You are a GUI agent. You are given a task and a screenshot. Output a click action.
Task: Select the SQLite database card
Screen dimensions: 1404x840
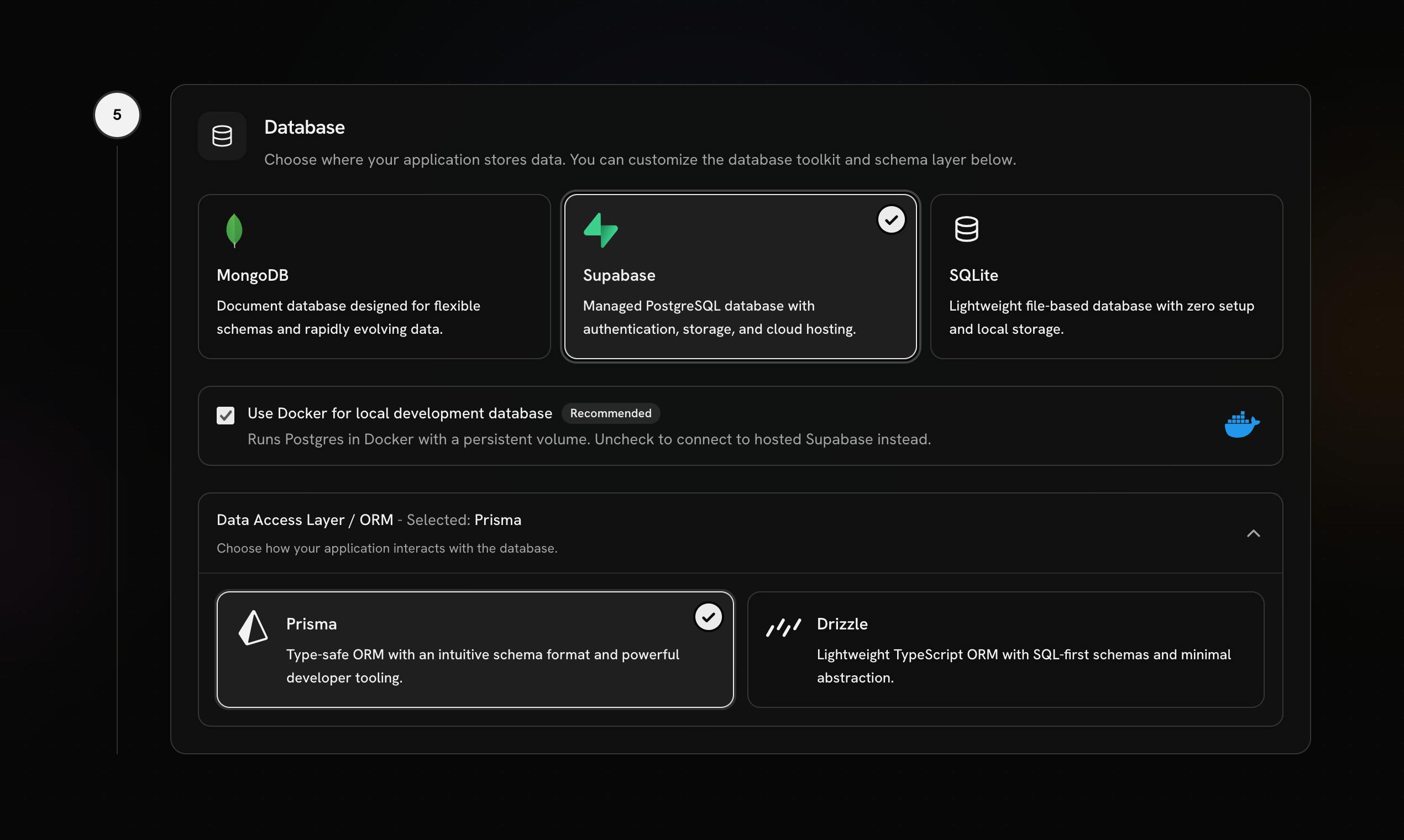pos(1106,277)
